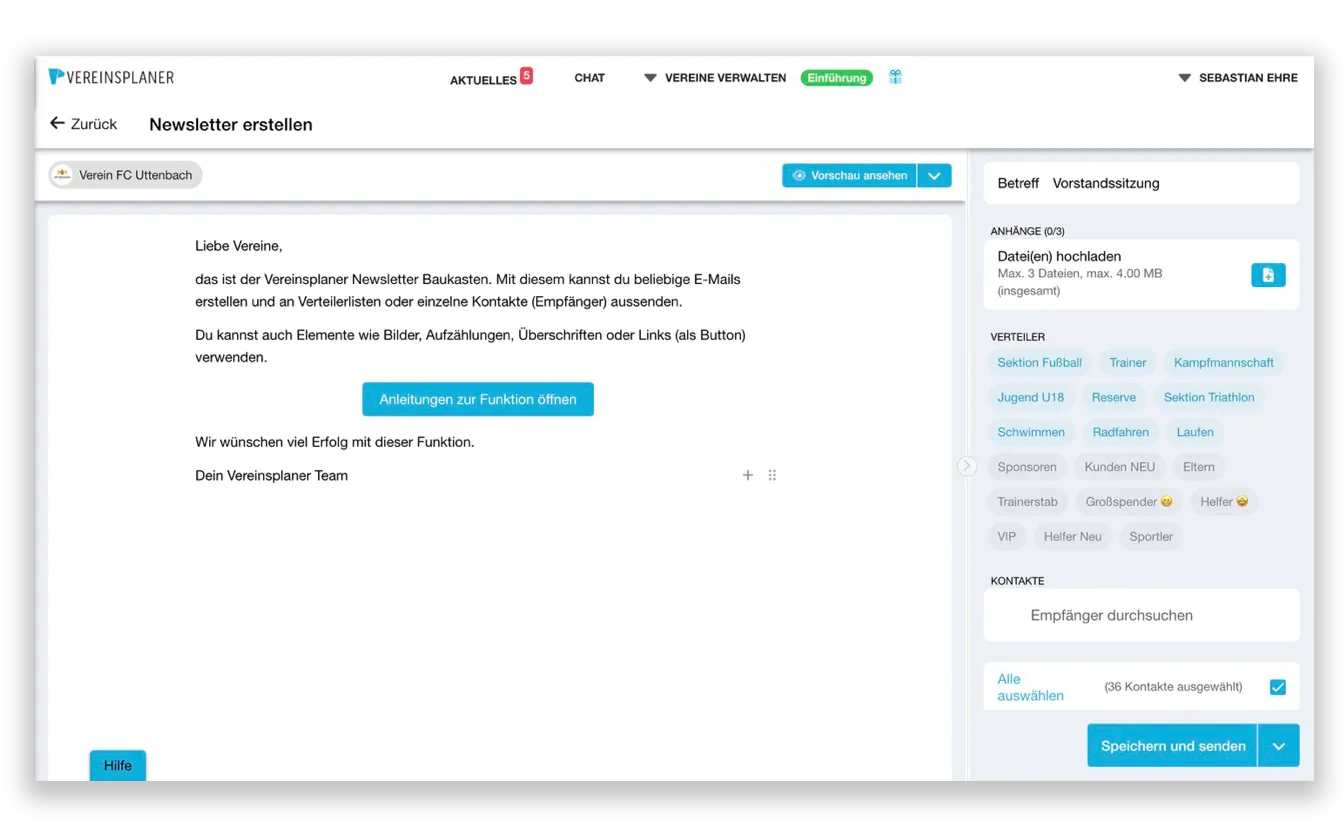
Task: Click the Vorschau ansehen button
Action: [849, 175]
